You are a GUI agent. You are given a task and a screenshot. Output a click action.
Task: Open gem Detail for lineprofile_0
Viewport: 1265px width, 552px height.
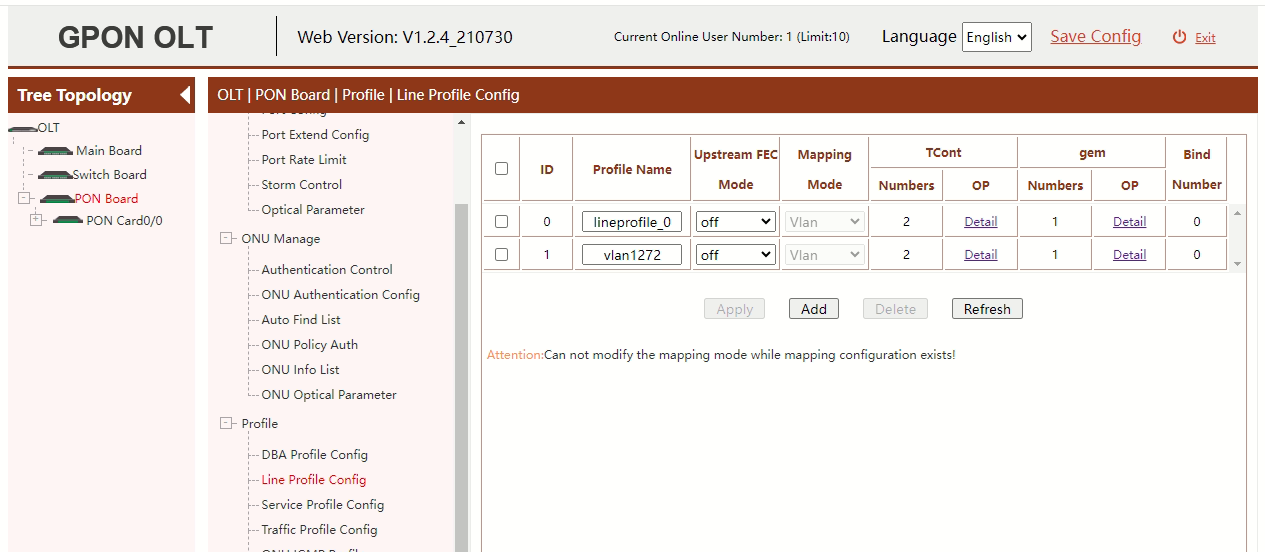click(1130, 222)
